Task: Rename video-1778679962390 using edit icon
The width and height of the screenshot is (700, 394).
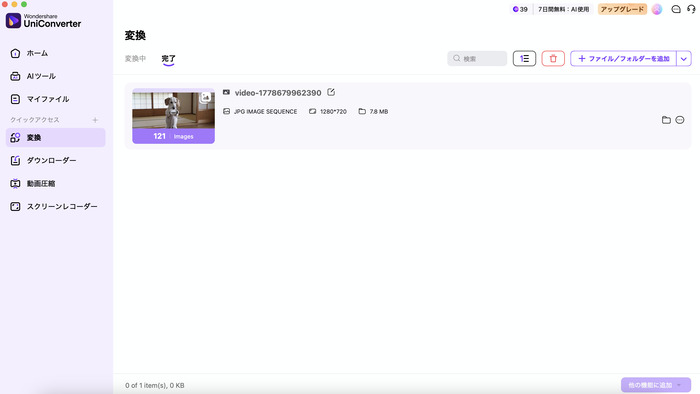Action: click(331, 92)
